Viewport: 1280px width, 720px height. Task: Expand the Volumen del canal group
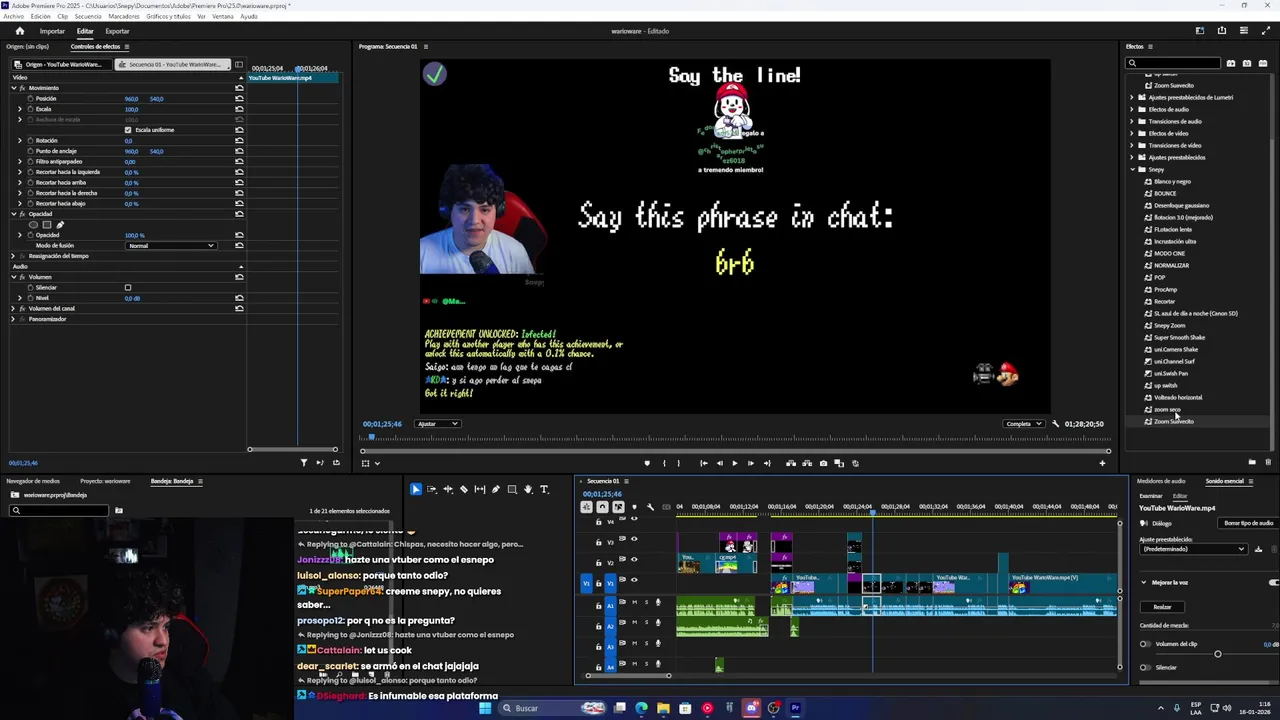click(x=14, y=308)
